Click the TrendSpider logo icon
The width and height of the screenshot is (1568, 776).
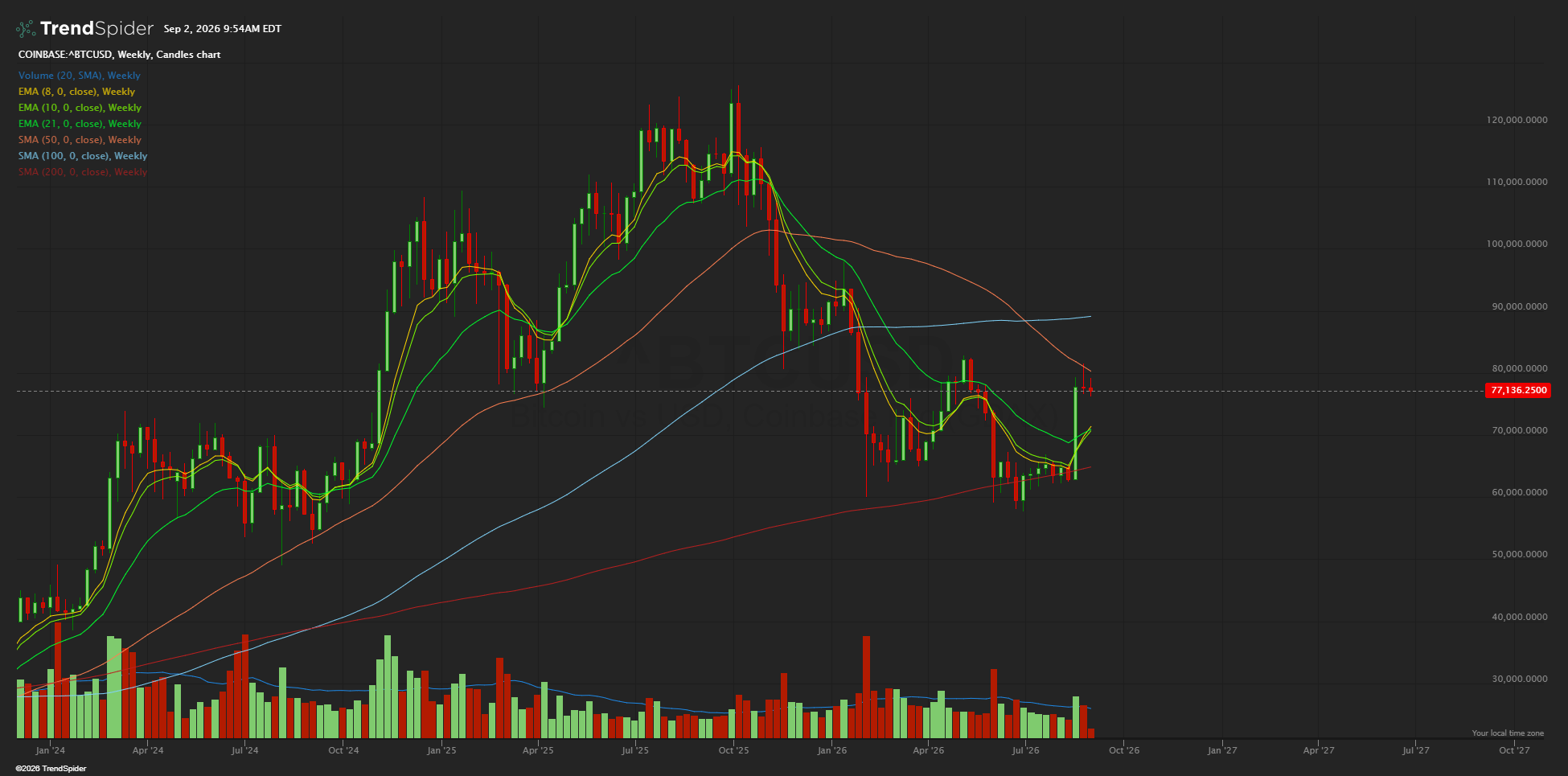[26, 29]
